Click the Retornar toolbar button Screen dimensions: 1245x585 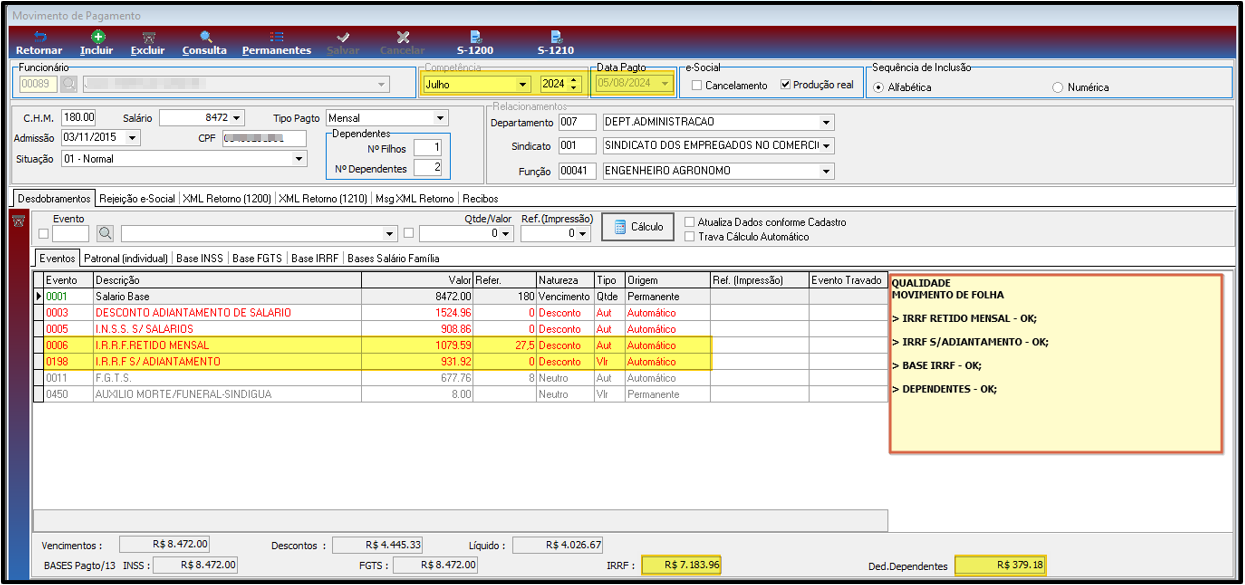click(39, 43)
